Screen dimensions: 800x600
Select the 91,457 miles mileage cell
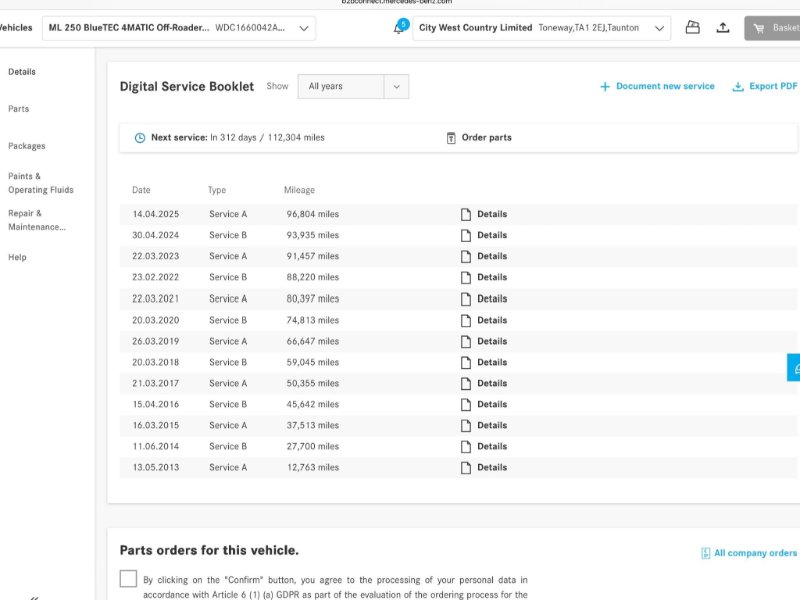(x=313, y=256)
